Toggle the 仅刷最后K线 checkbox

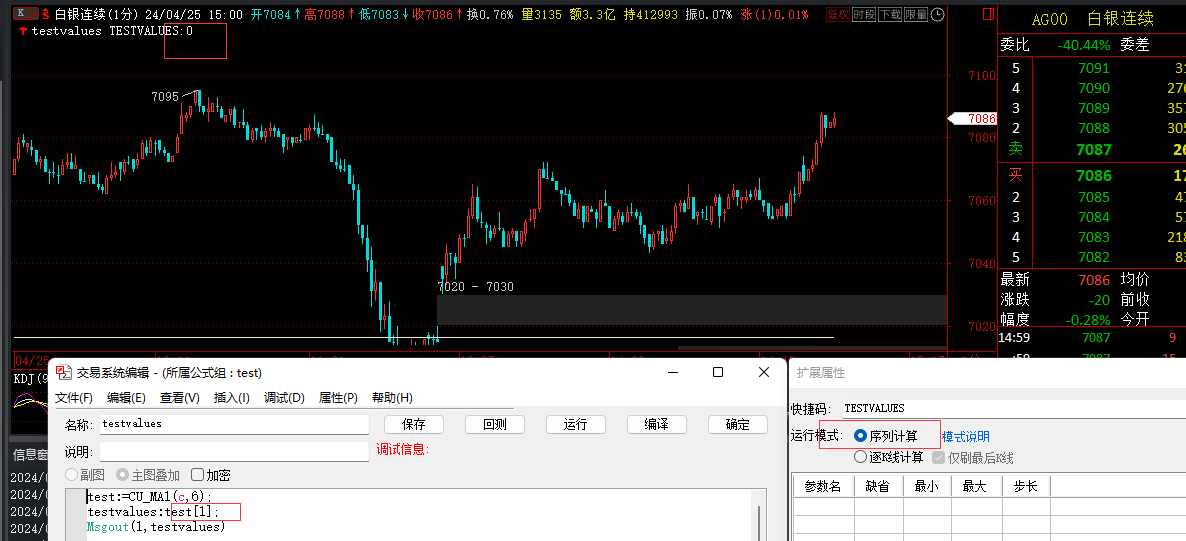click(939, 458)
